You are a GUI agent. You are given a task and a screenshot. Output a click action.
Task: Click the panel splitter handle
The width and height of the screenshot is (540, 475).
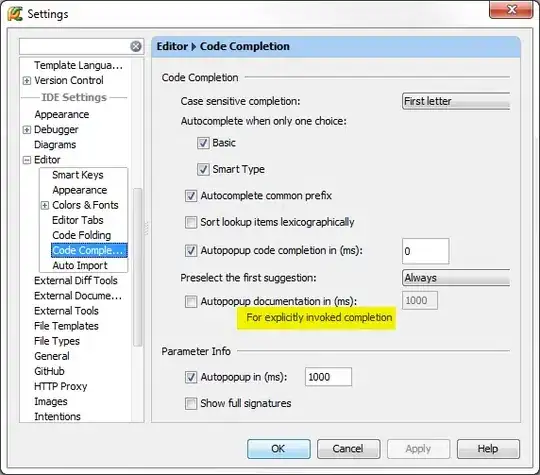pyautogui.click(x=147, y=228)
